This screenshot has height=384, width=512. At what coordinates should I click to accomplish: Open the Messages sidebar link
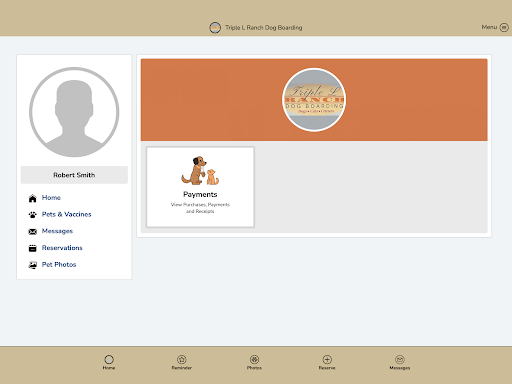point(57,231)
